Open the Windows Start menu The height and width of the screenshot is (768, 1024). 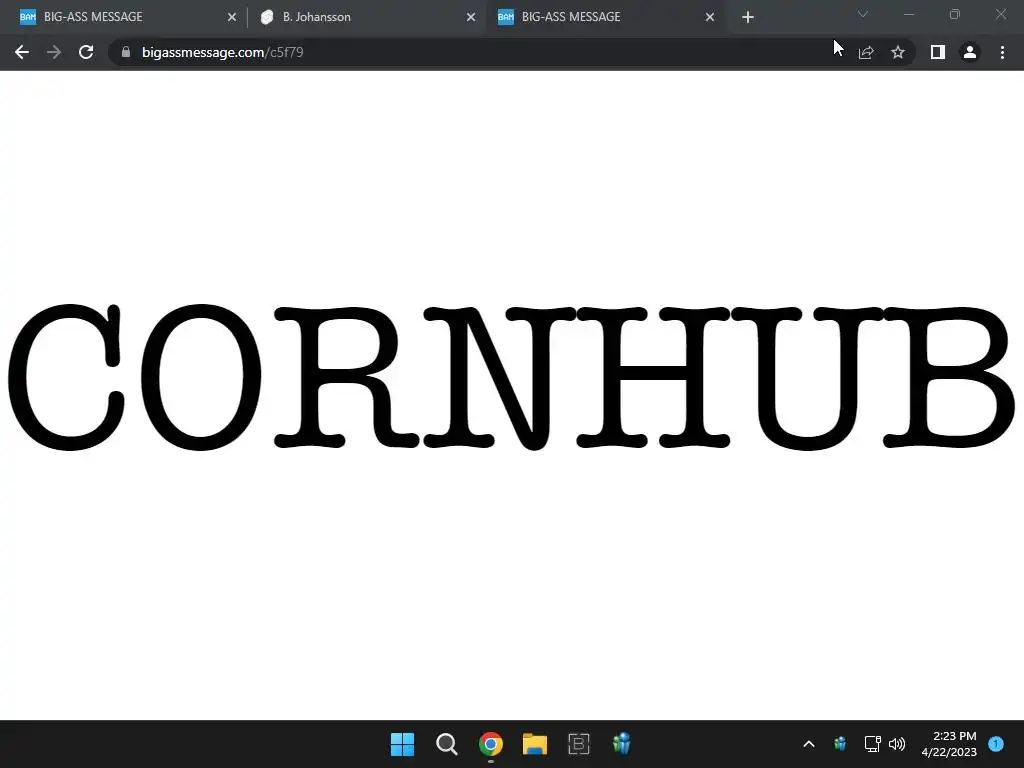click(x=402, y=744)
